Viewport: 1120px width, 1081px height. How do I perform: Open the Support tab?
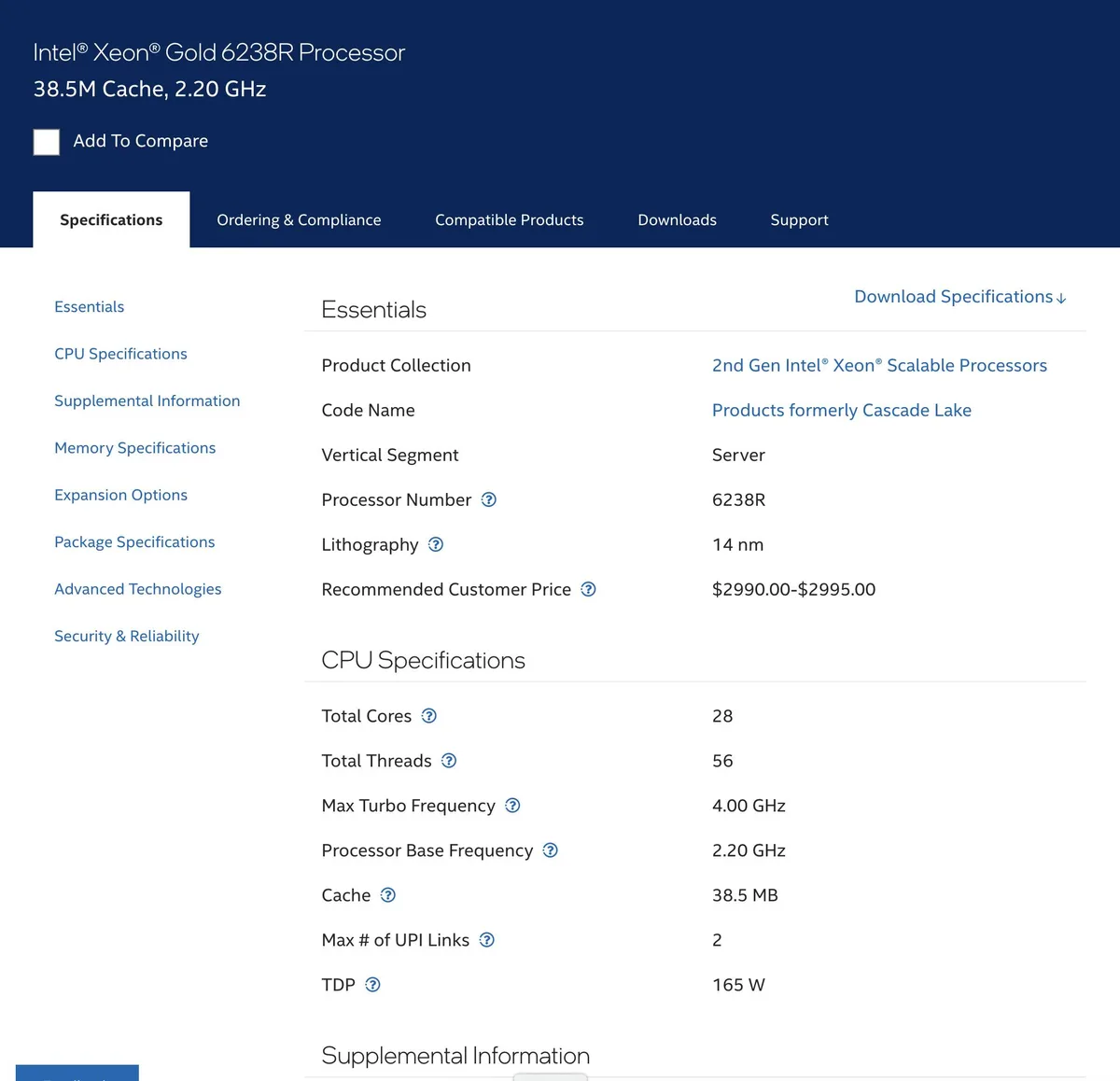coord(800,219)
